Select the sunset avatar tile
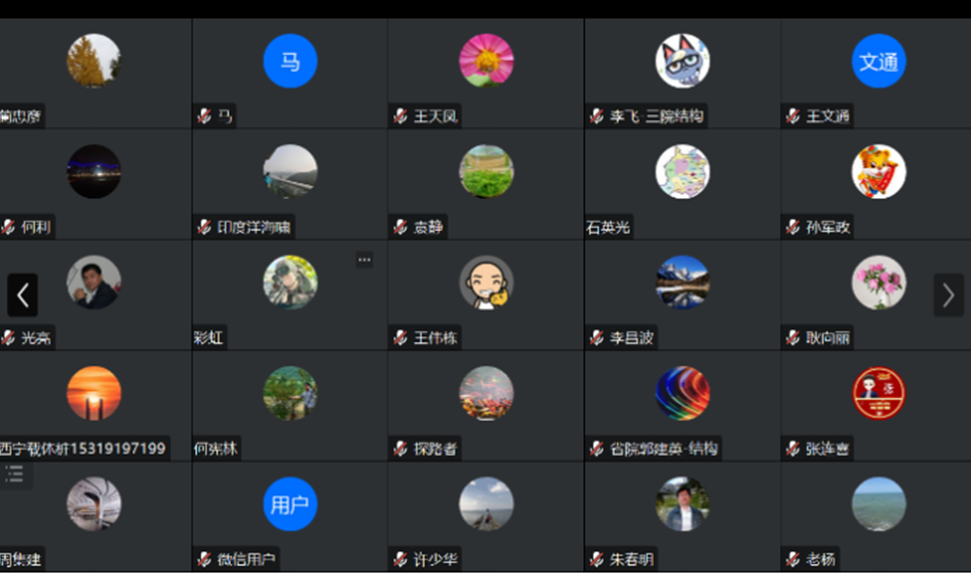This screenshot has width=971, height=573. tap(94, 393)
